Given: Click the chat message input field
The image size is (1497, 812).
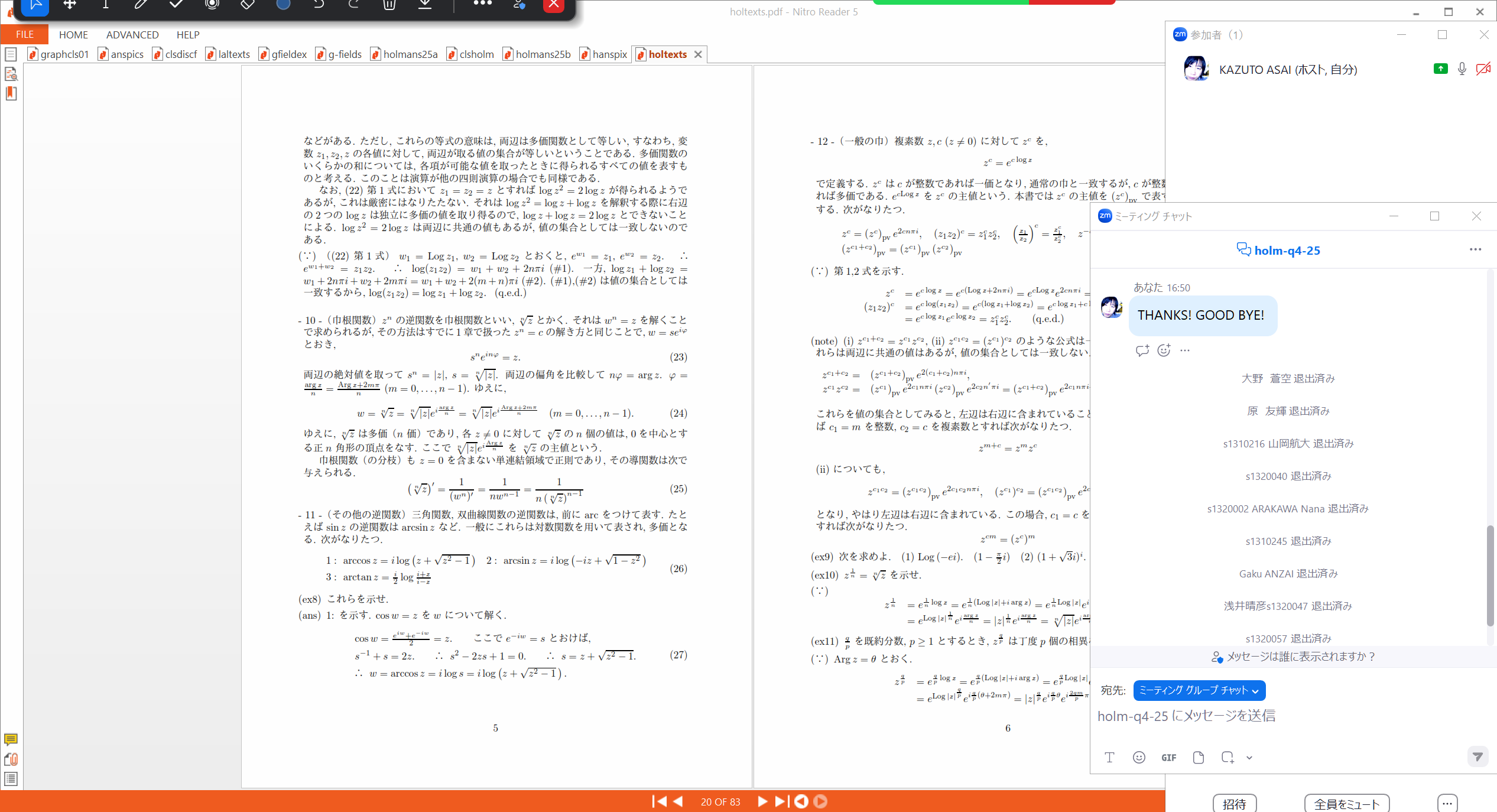Looking at the screenshot, I should pos(1271,716).
